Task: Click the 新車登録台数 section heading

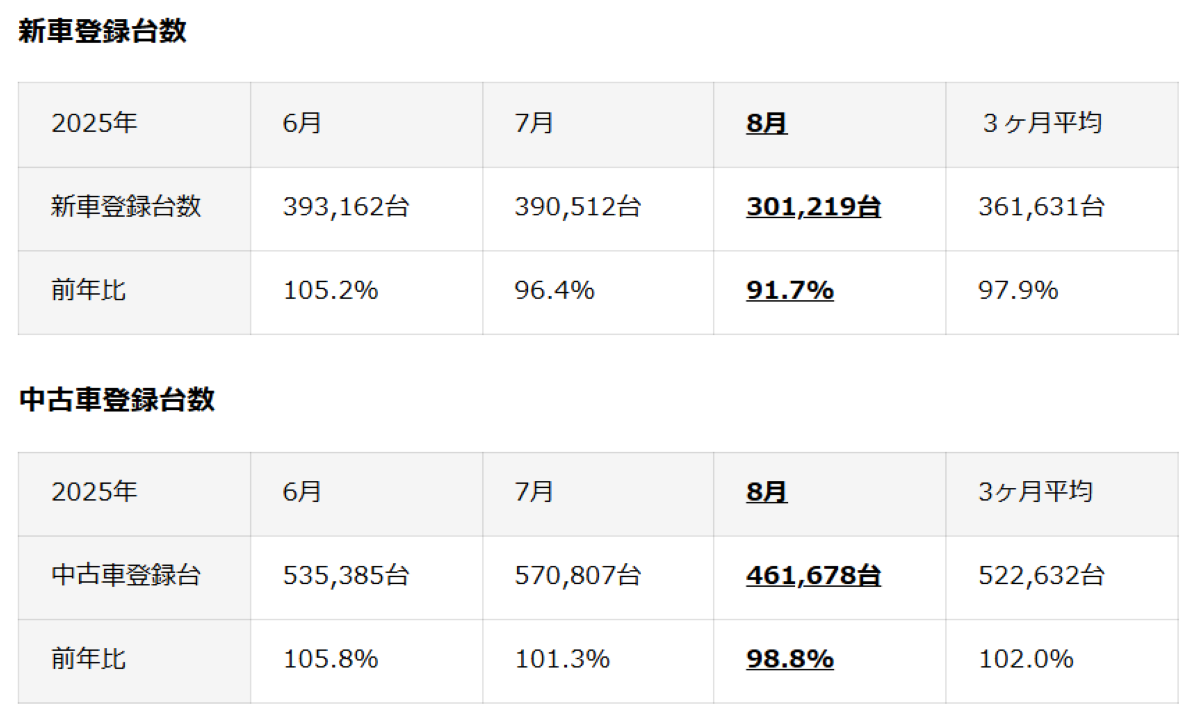Action: pos(103,32)
